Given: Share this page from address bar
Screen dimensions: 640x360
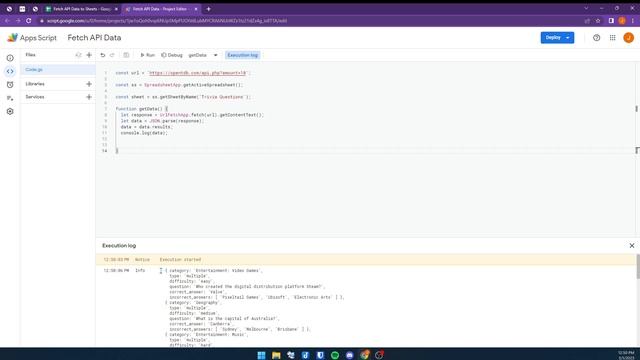Looking at the screenshot, I should click(x=587, y=21).
